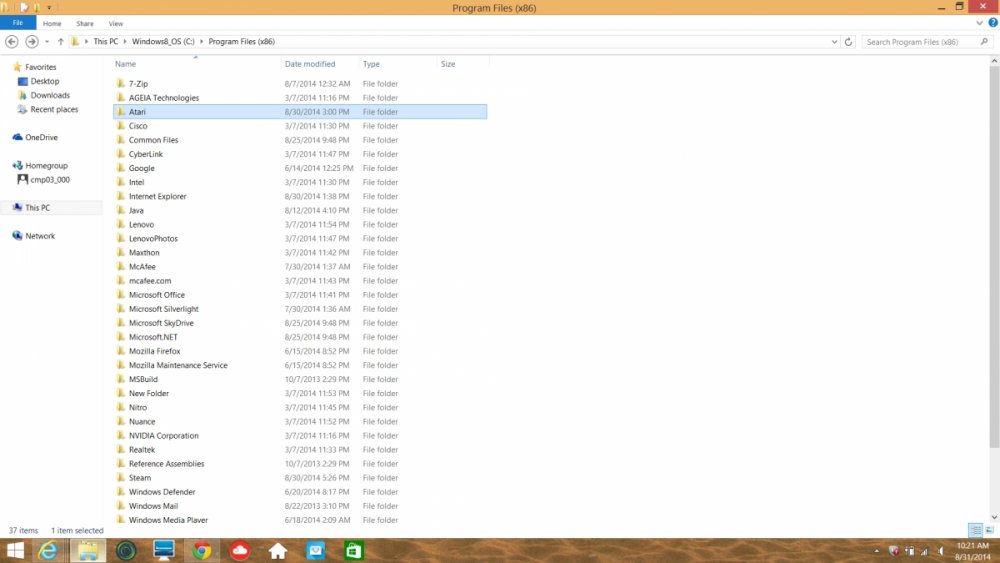Launch Internet Explorer from taskbar
The width and height of the screenshot is (1000, 563).
48,550
